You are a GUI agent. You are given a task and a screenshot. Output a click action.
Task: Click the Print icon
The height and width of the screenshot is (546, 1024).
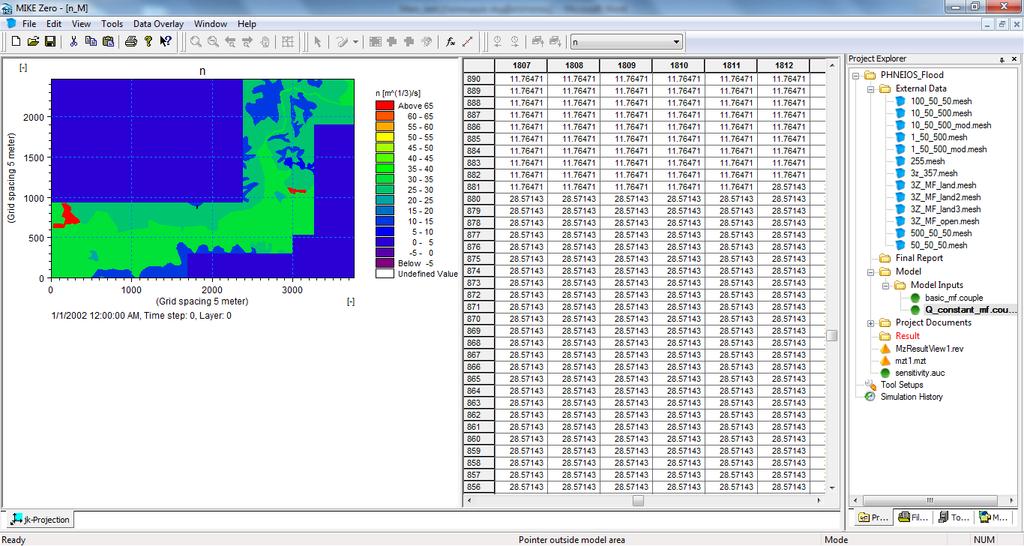point(131,41)
